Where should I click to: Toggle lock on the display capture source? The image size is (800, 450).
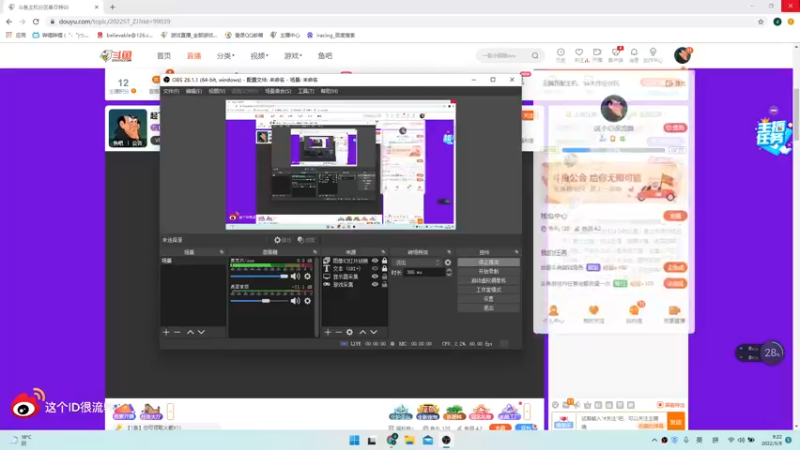tap(385, 277)
